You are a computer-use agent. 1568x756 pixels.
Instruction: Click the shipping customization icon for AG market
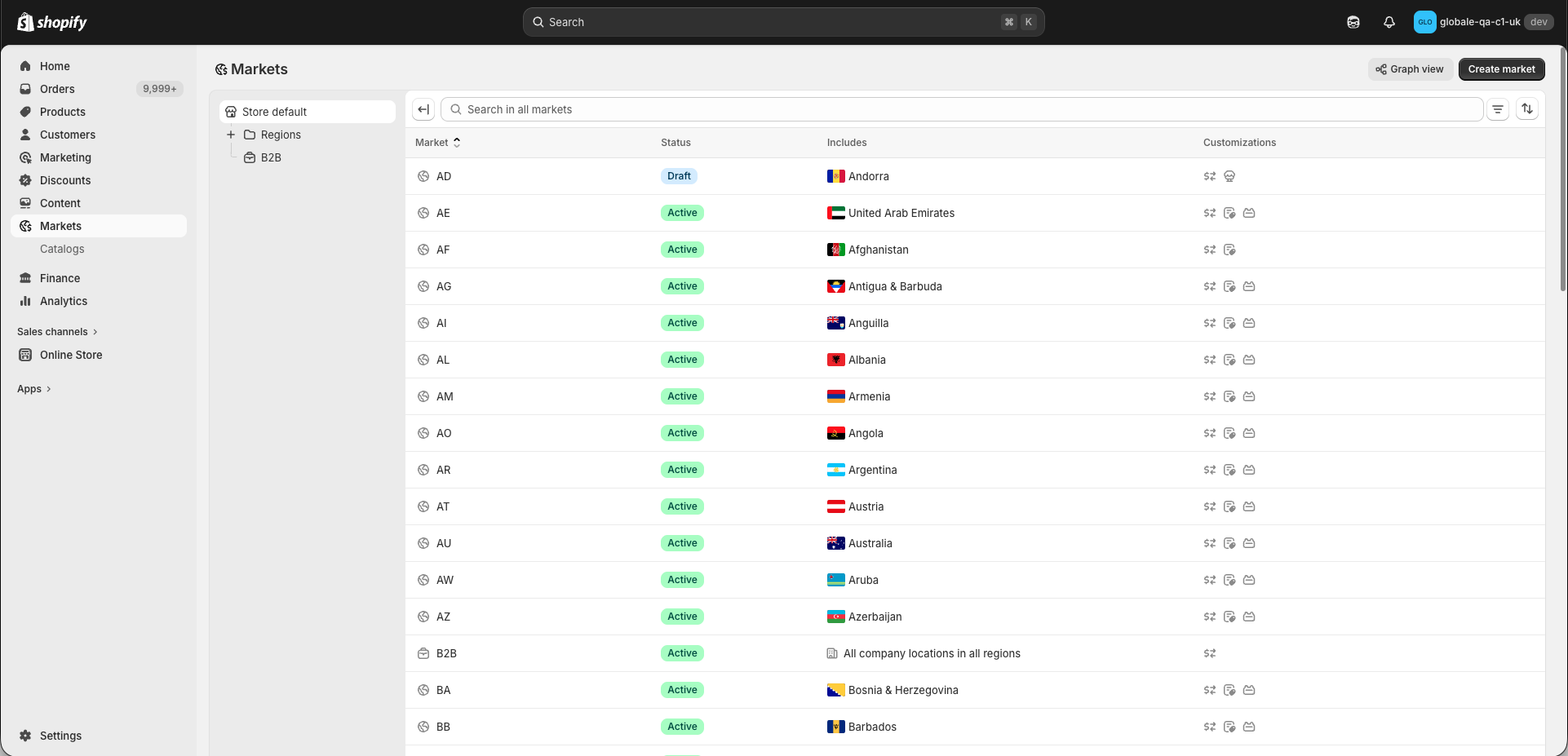1248,286
